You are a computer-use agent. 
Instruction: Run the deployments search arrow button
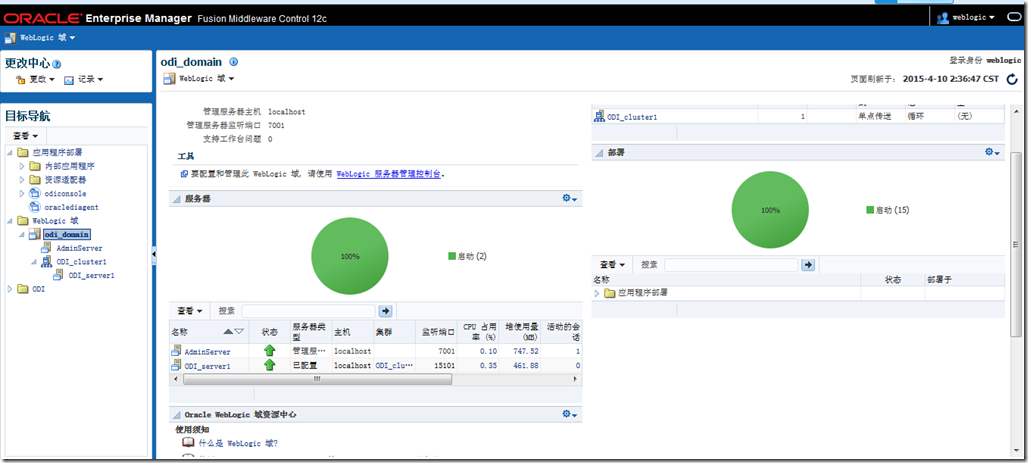pos(808,264)
